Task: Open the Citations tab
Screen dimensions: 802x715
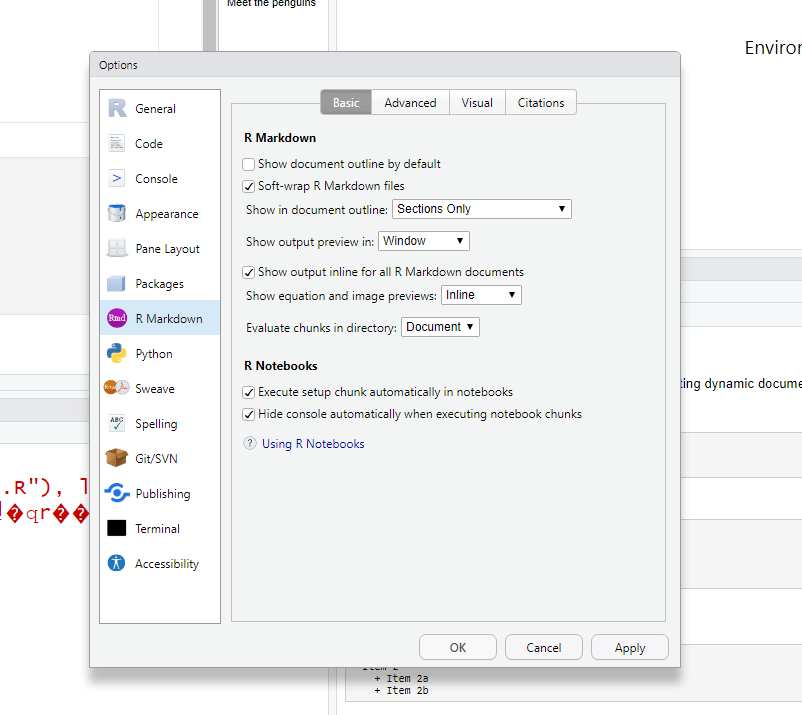Action: (x=541, y=102)
